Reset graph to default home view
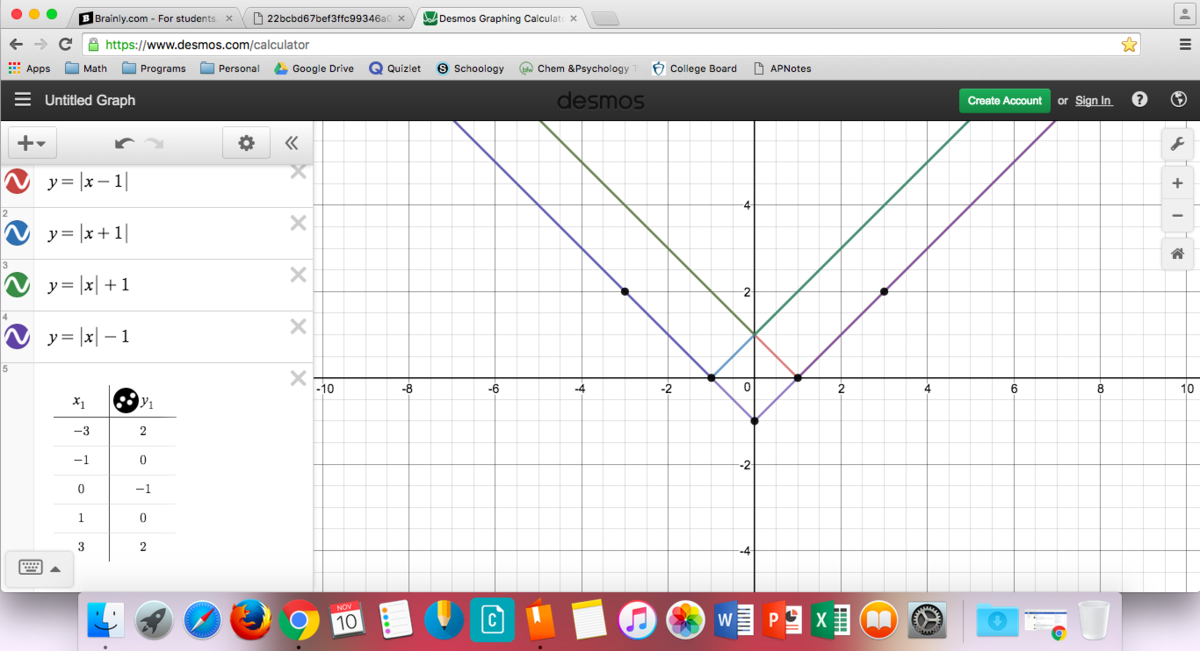 (1177, 254)
